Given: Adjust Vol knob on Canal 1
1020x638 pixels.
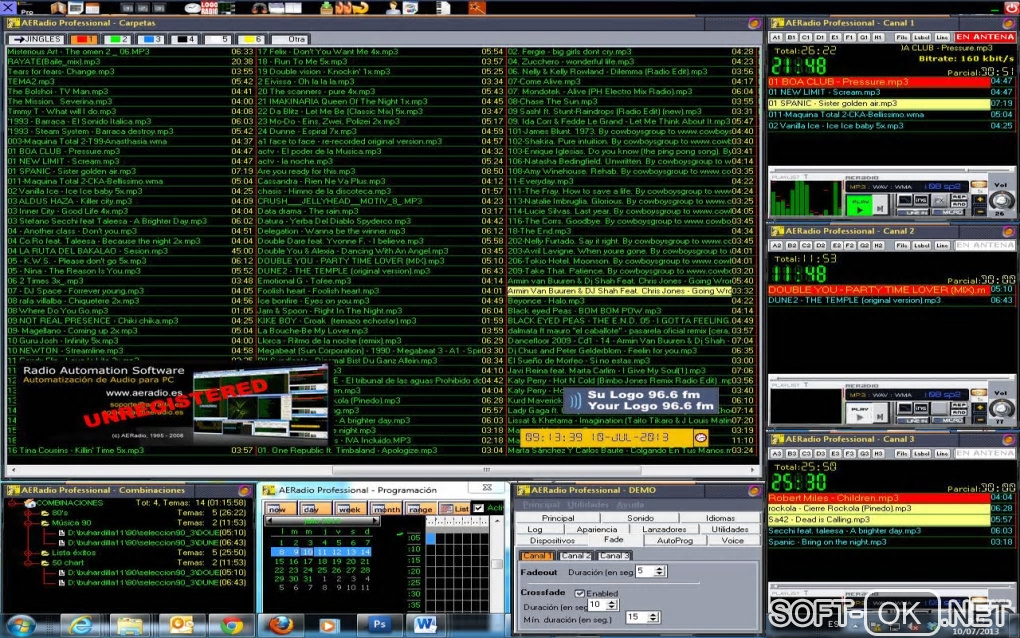Looking at the screenshot, I should [x=1000, y=201].
